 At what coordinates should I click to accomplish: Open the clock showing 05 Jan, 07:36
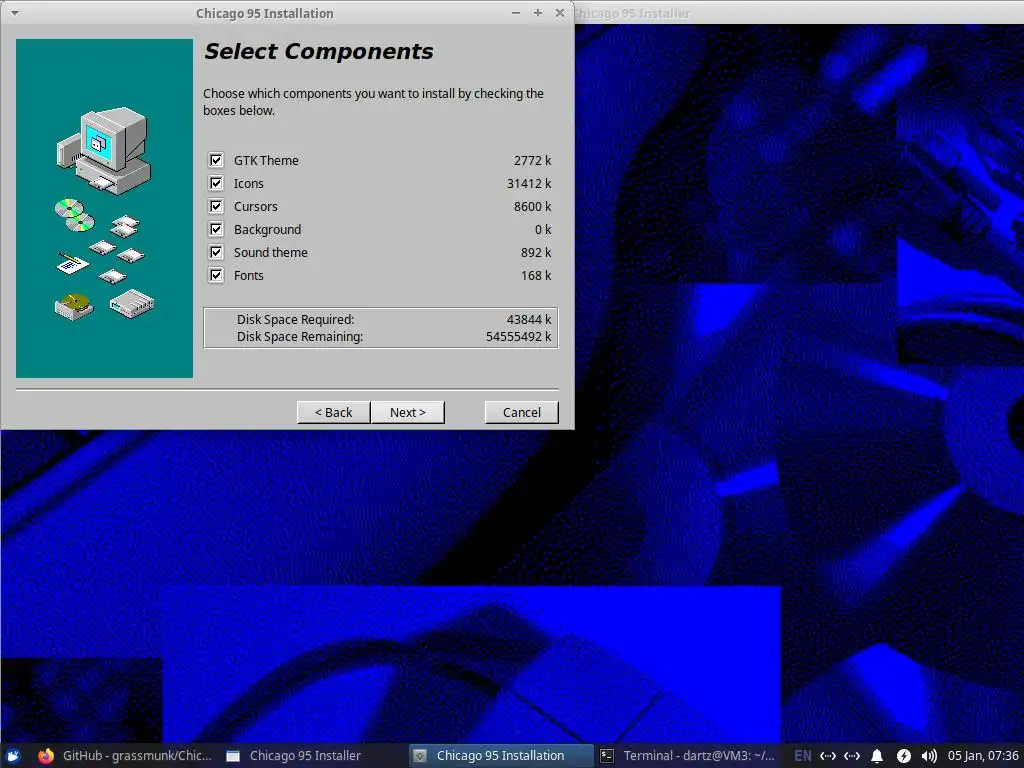coord(983,756)
